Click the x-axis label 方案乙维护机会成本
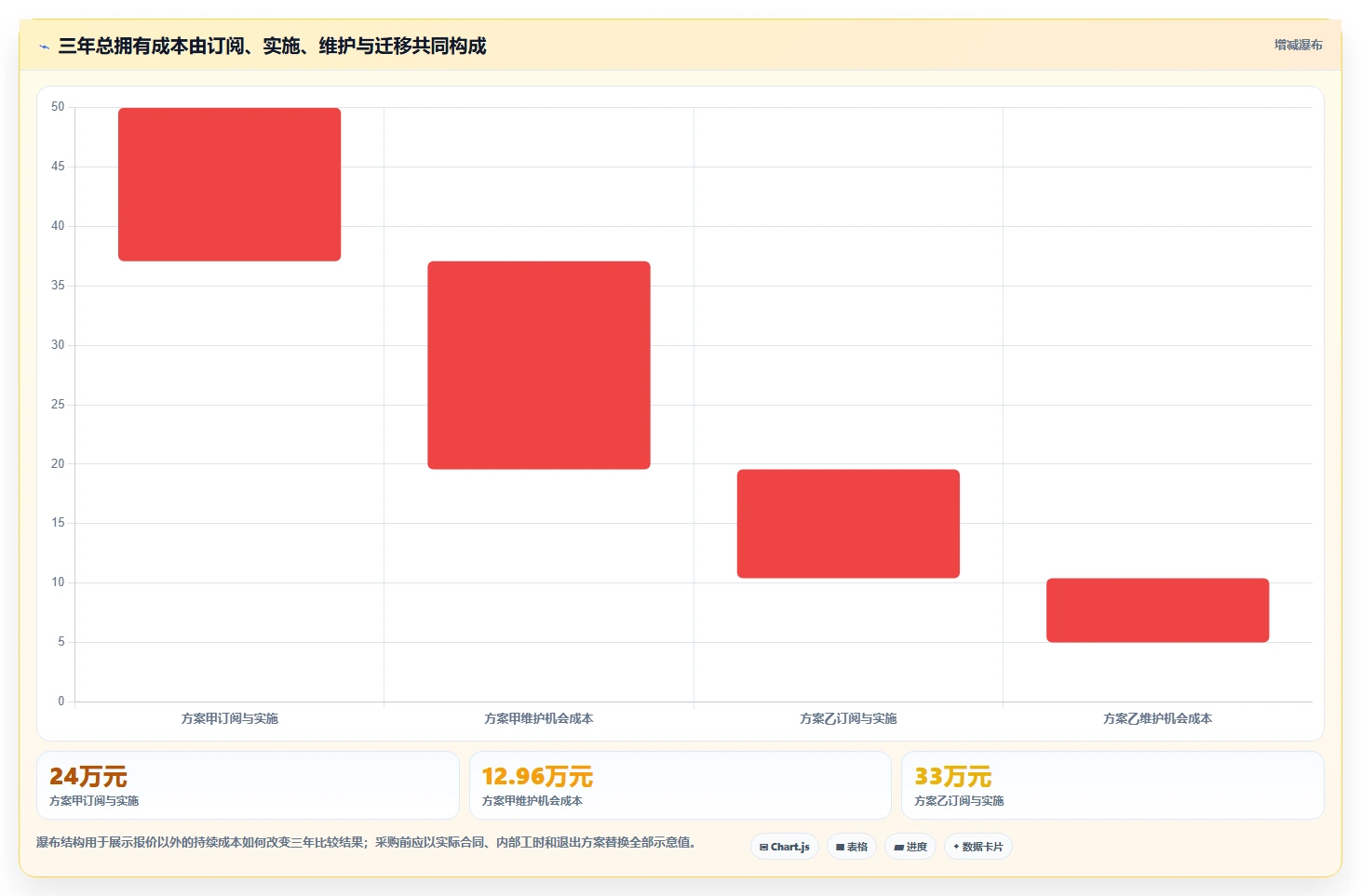The image size is (1361, 896). pyautogui.click(x=1157, y=718)
